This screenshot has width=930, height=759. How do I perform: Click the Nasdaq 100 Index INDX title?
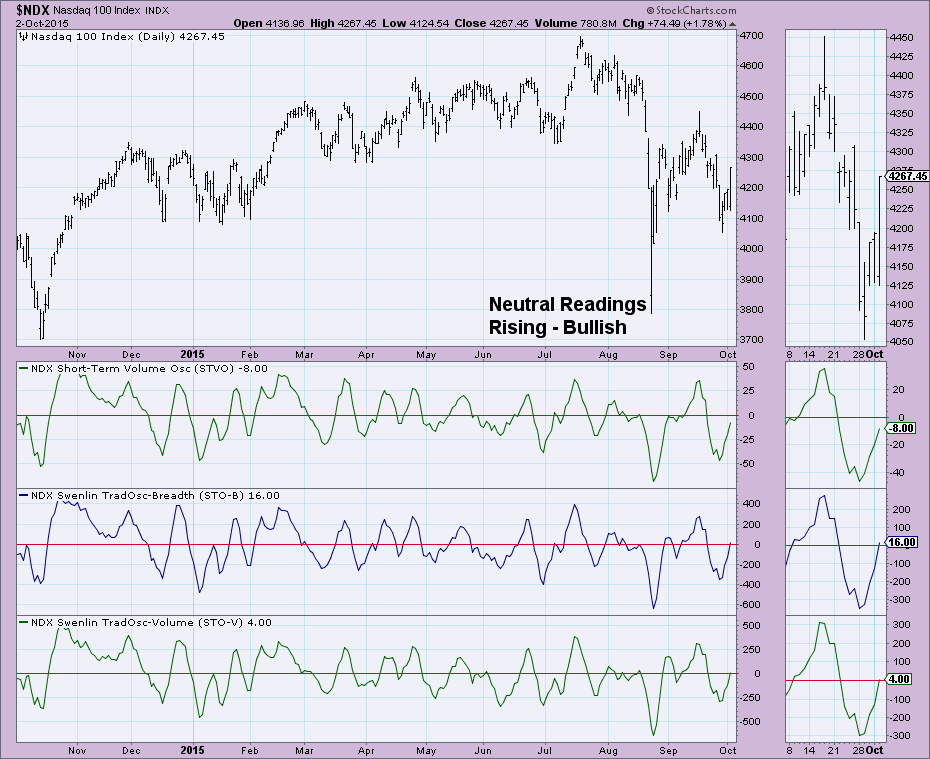pos(111,11)
